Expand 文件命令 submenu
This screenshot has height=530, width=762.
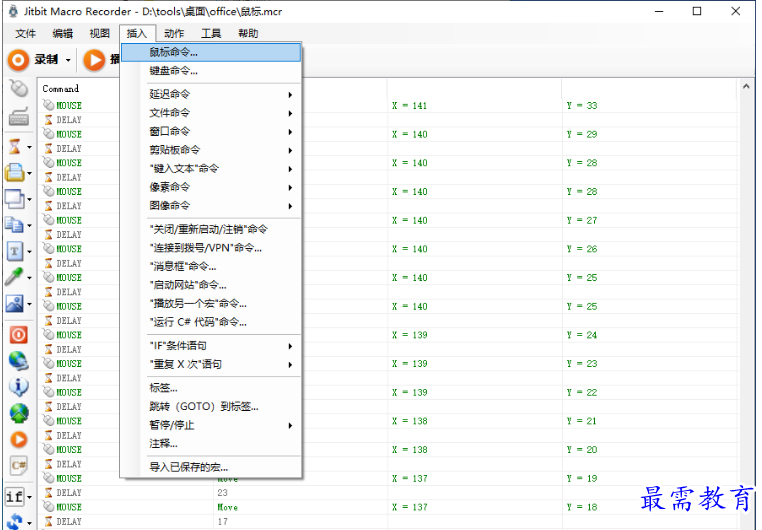pos(211,113)
